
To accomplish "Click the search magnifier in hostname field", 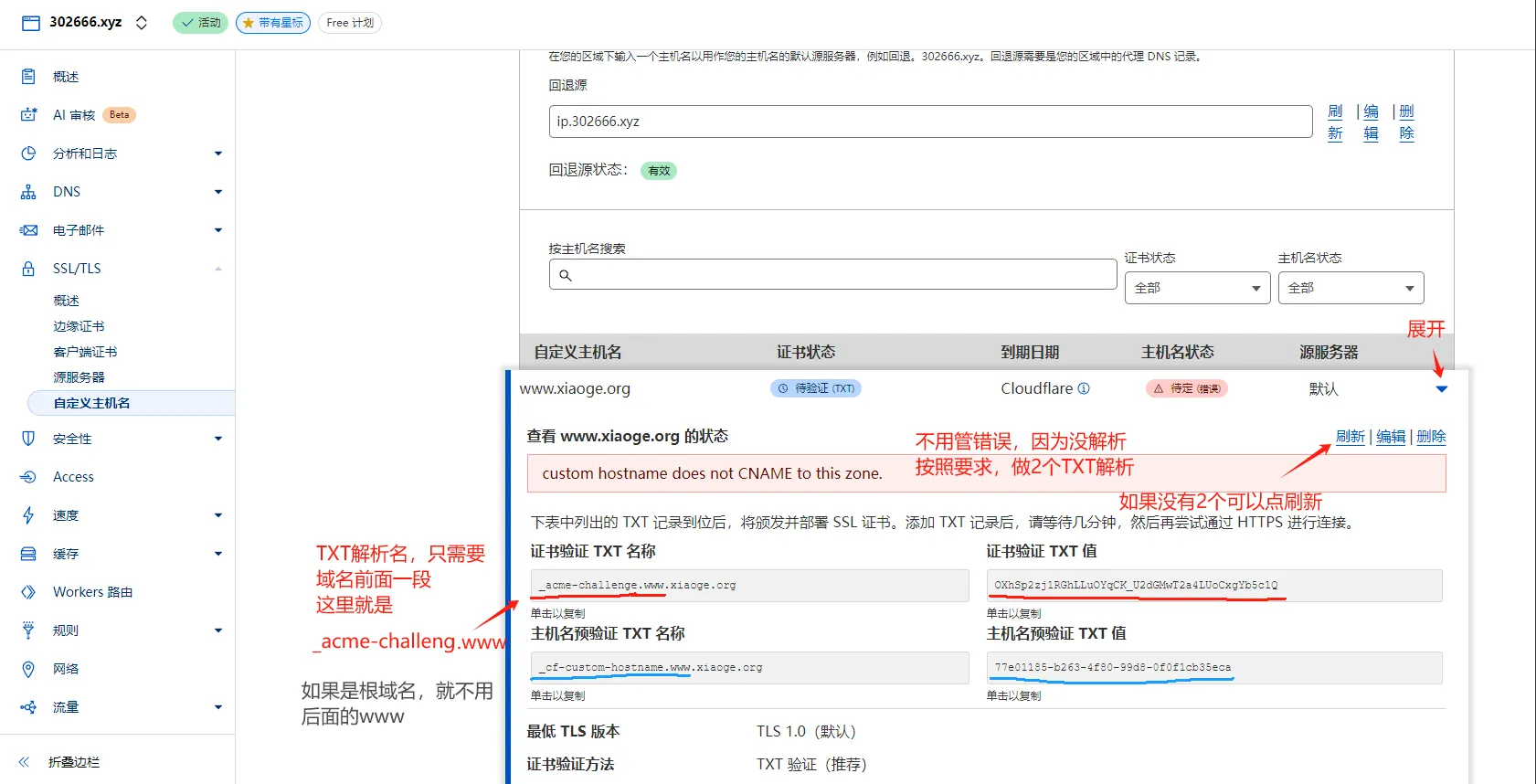I will (x=566, y=275).
